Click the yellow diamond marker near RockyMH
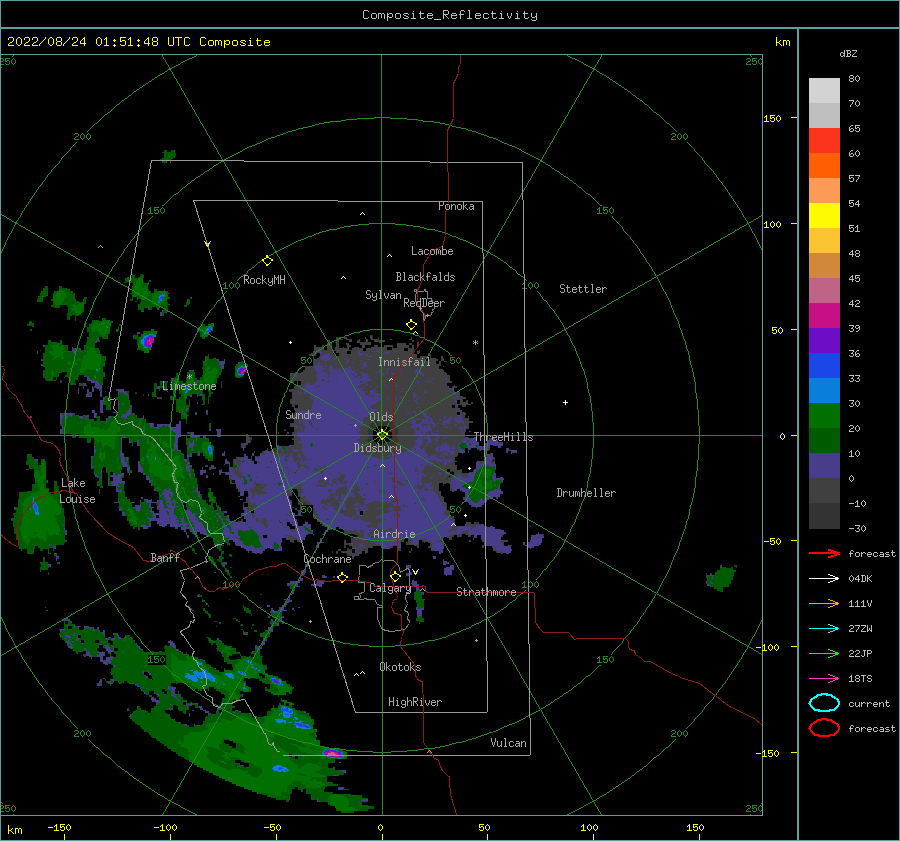Screen dimensions: 900x841 pyautogui.click(x=267, y=261)
